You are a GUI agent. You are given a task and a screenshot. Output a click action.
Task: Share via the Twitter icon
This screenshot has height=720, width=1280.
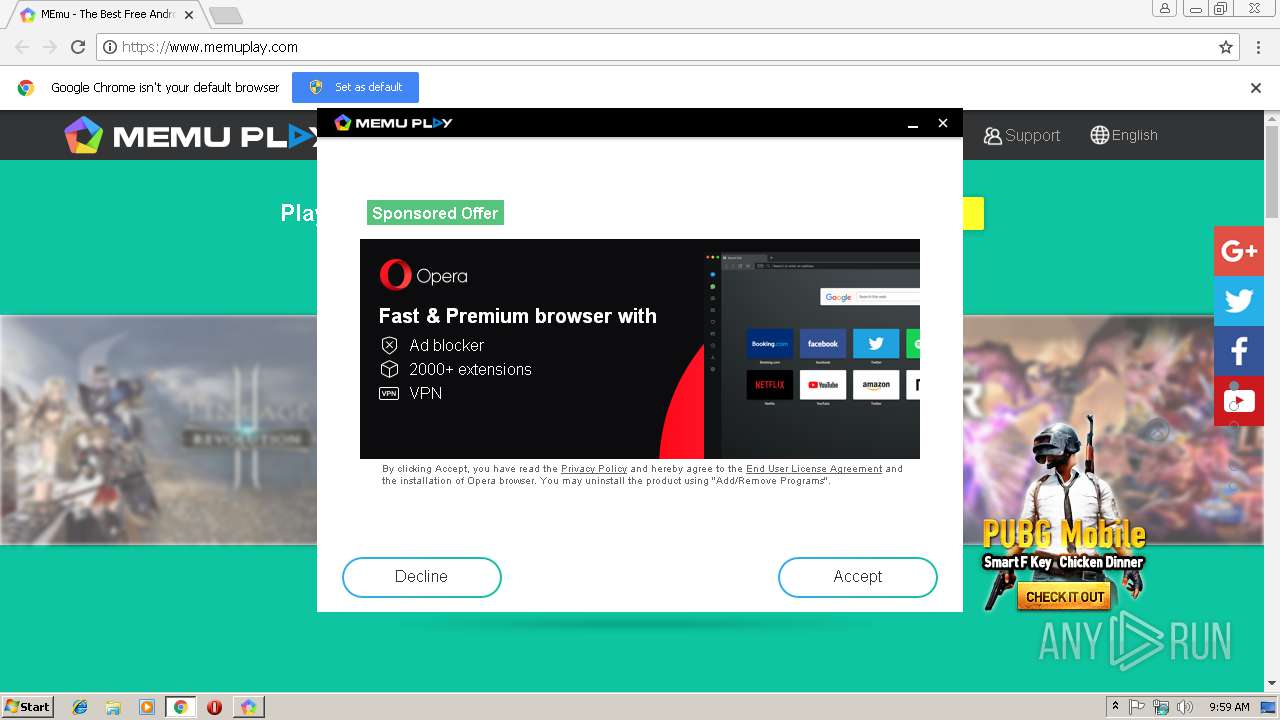click(x=1239, y=301)
